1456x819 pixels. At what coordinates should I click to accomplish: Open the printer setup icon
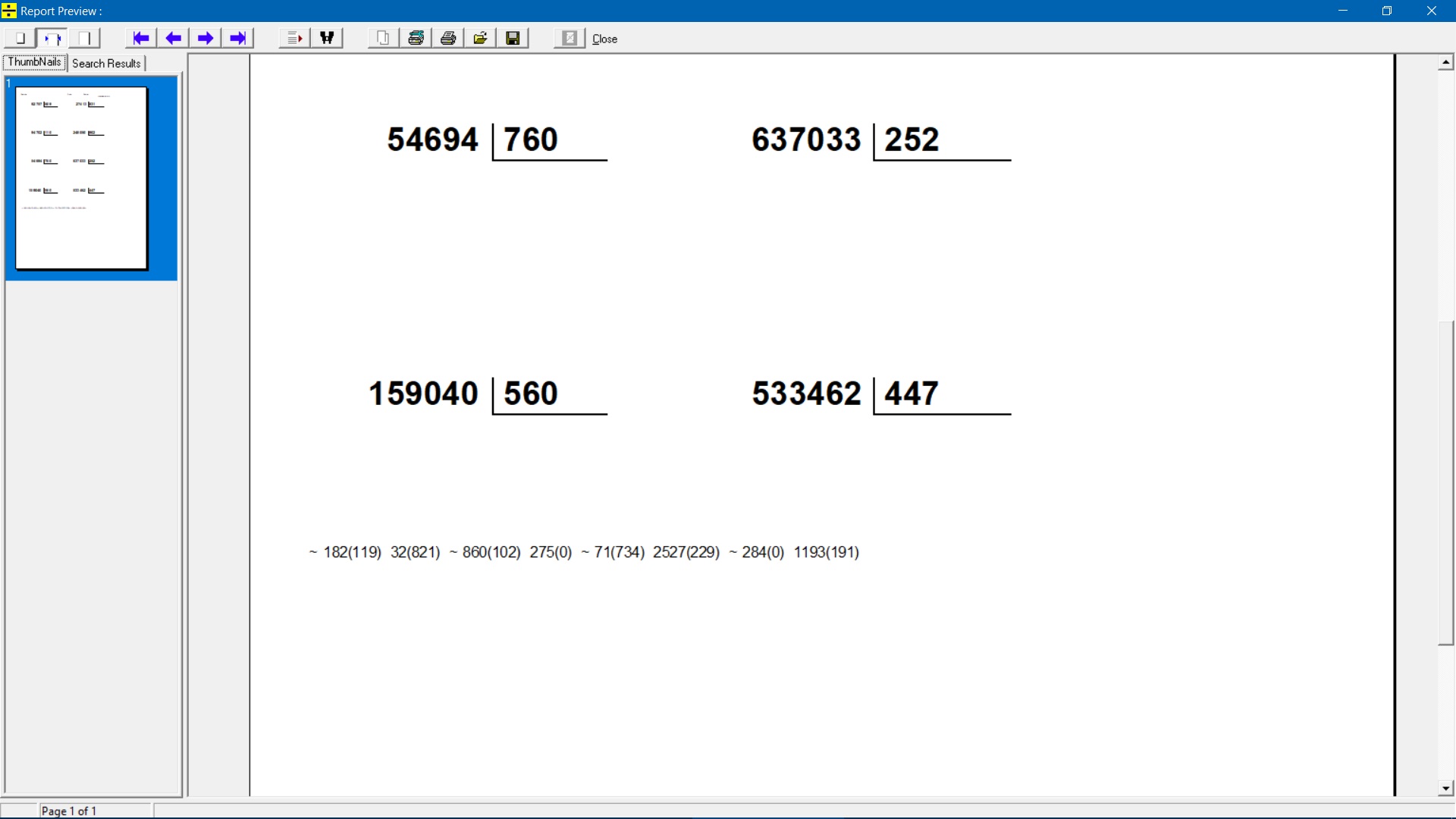[416, 38]
